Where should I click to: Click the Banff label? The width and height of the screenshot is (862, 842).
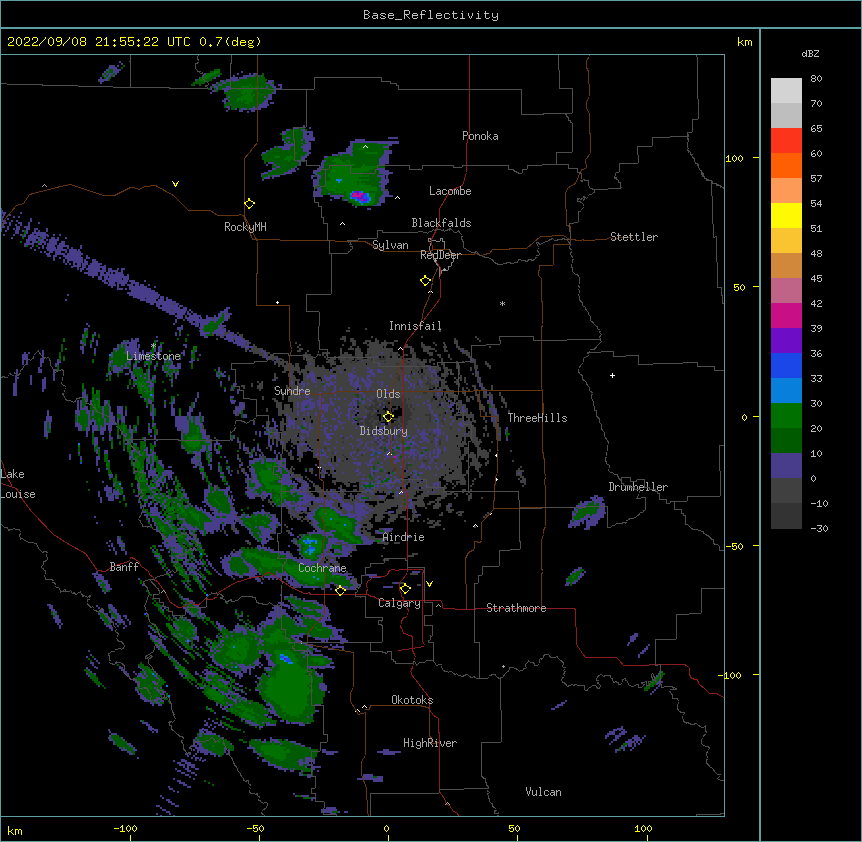pos(124,567)
